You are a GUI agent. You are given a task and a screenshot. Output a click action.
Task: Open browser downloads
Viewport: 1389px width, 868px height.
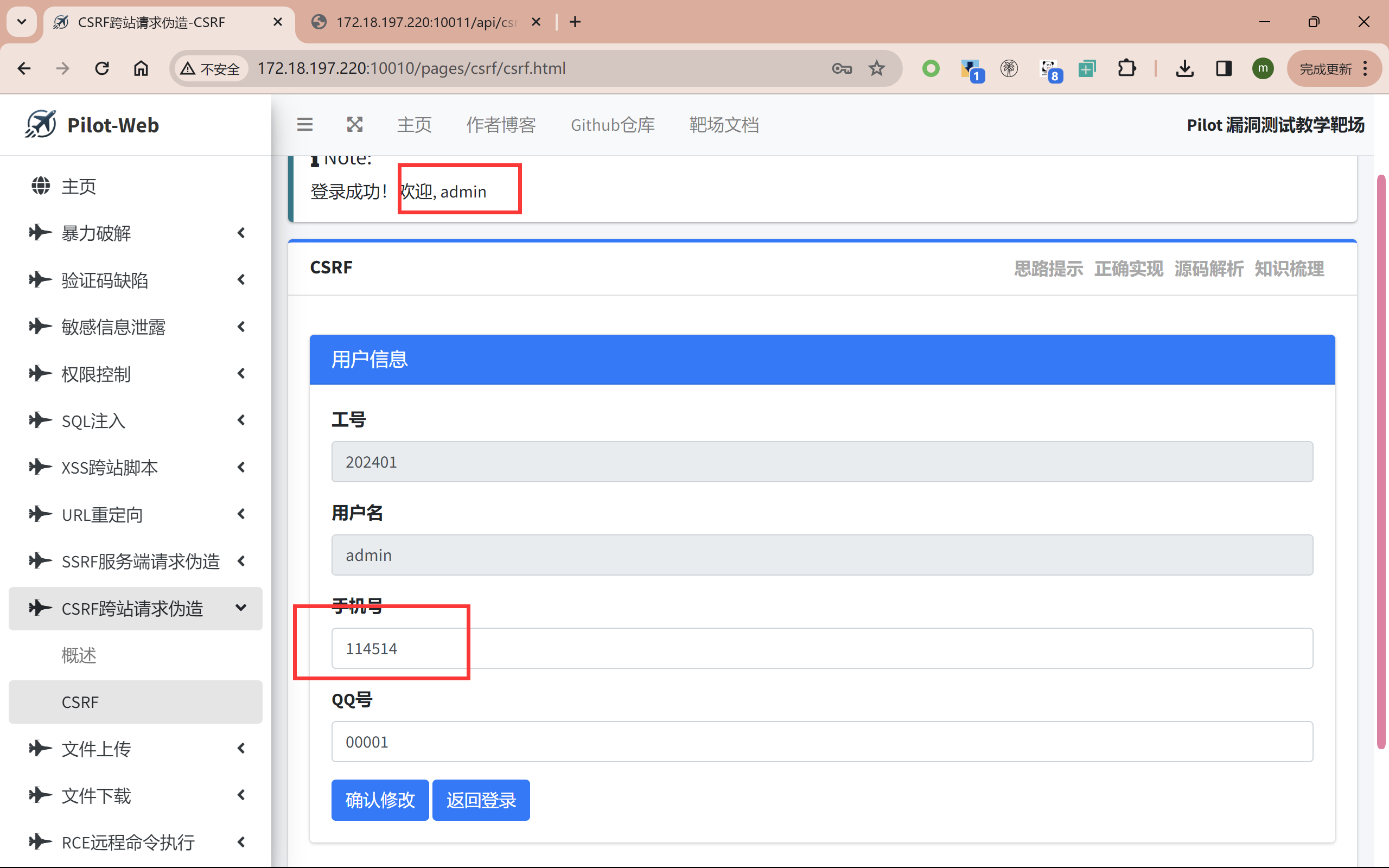click(x=1184, y=69)
